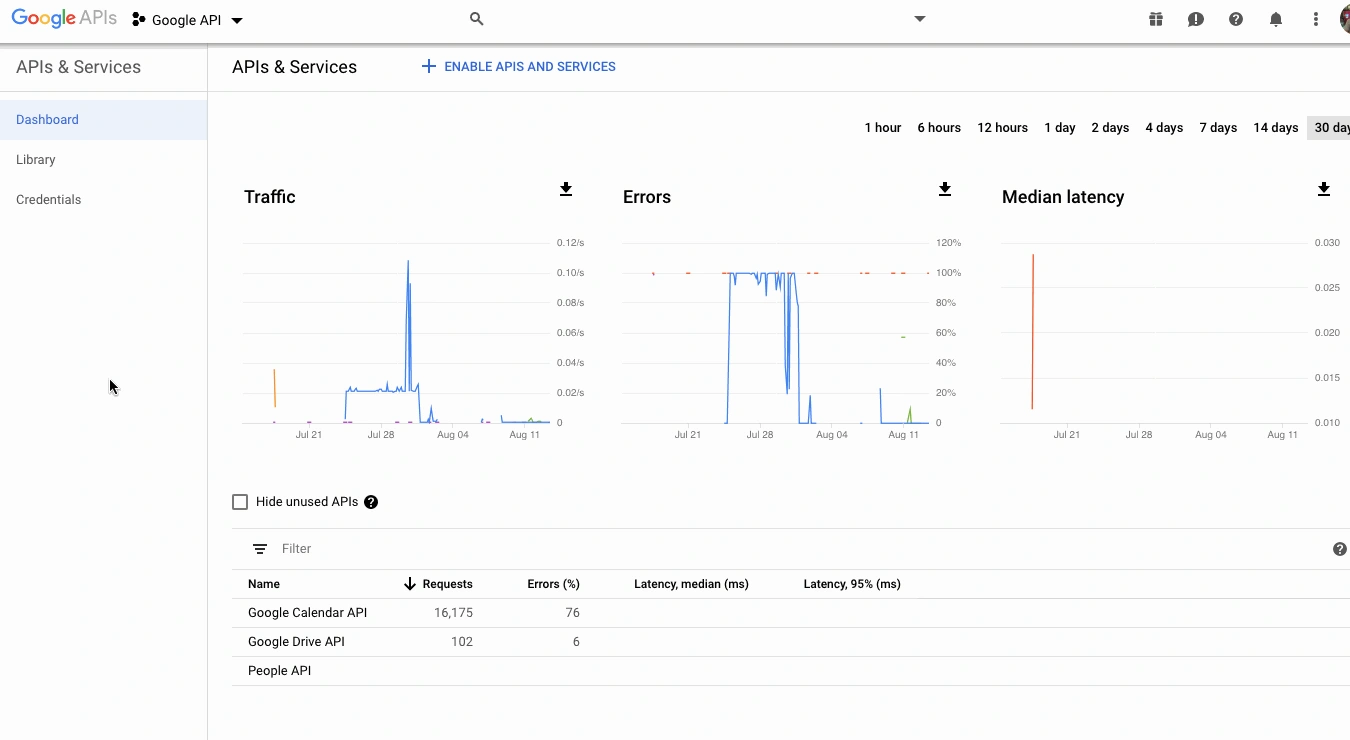Switch to the Library section
Image resolution: width=1350 pixels, height=740 pixels.
pyautogui.click(x=35, y=159)
